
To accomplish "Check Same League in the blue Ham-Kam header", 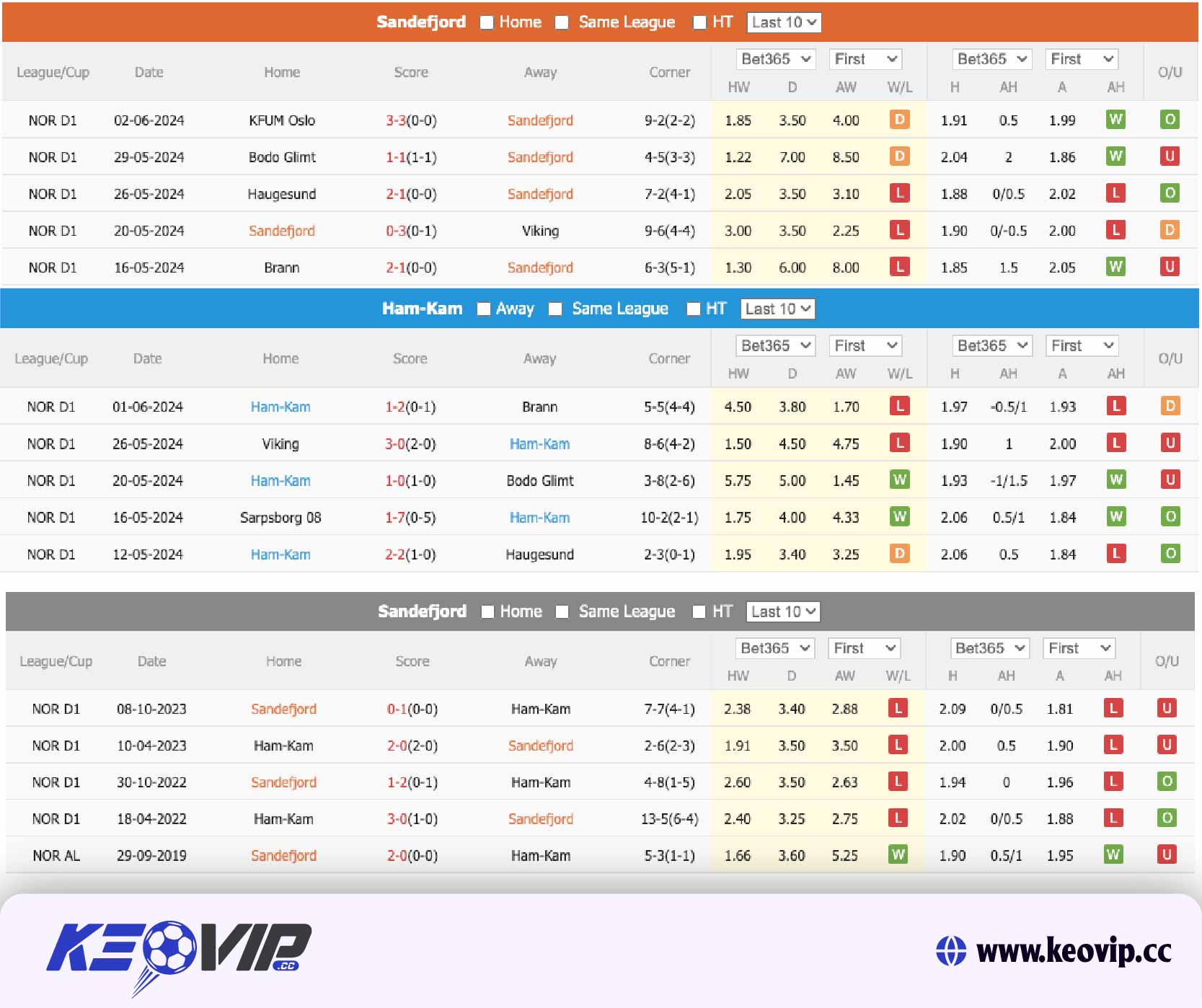I will (x=555, y=309).
